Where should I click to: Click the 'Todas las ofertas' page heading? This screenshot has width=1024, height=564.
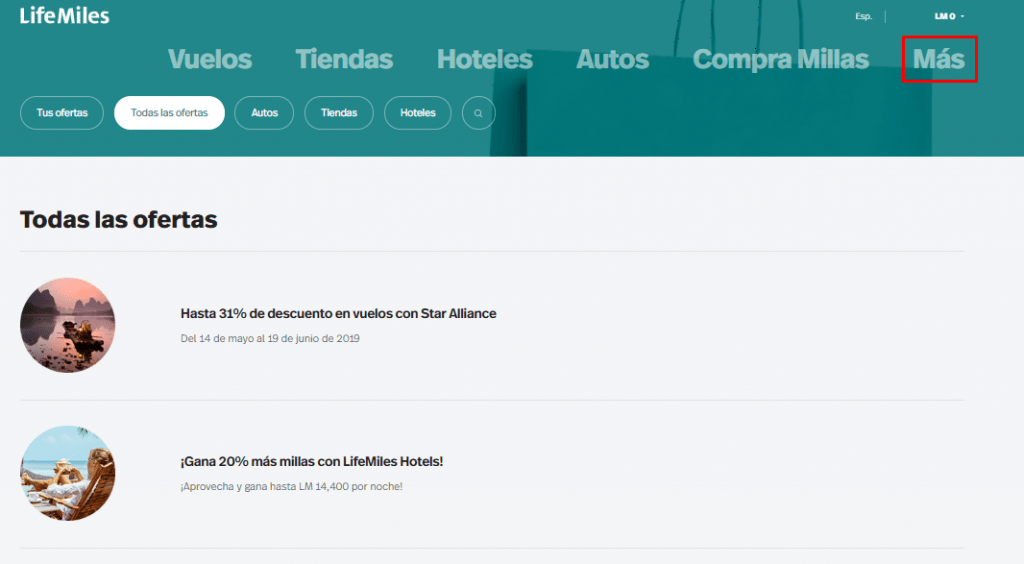click(x=118, y=219)
